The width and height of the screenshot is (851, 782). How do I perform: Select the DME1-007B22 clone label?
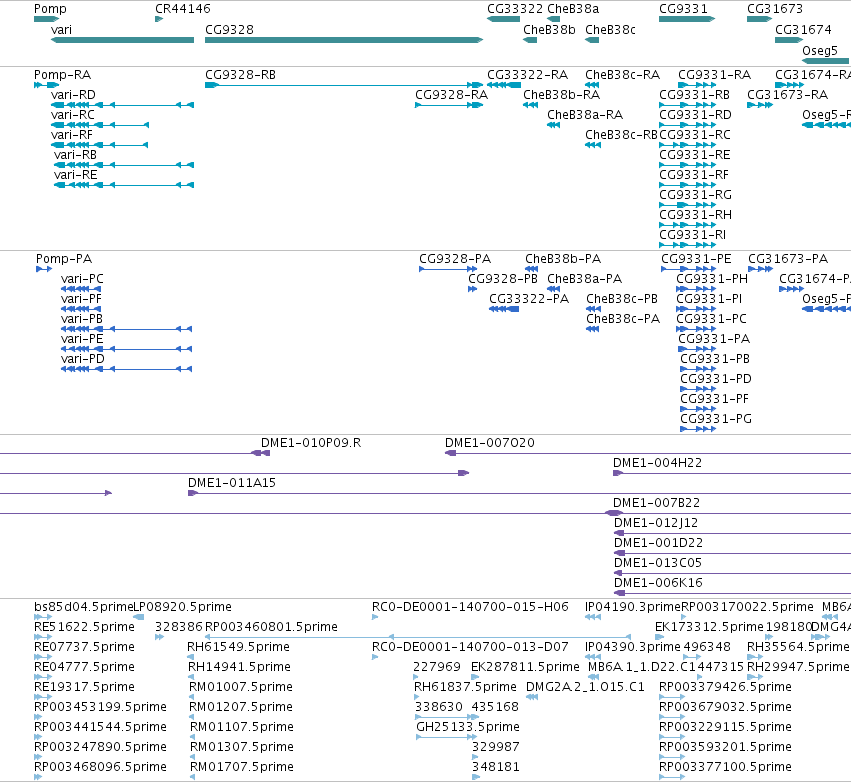tap(656, 503)
